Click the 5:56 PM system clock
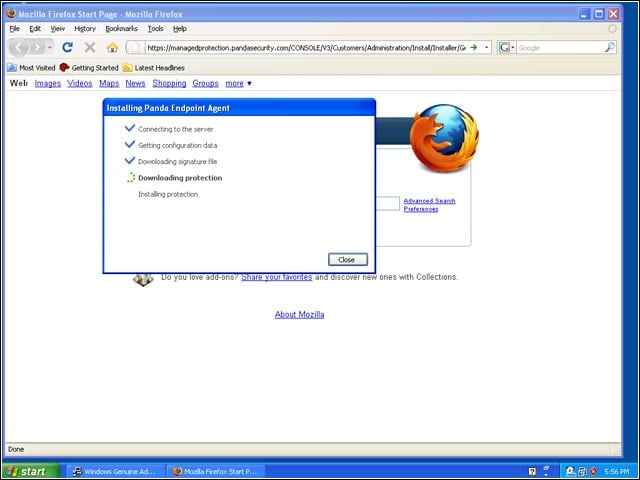The width and height of the screenshot is (640, 480). click(616, 471)
